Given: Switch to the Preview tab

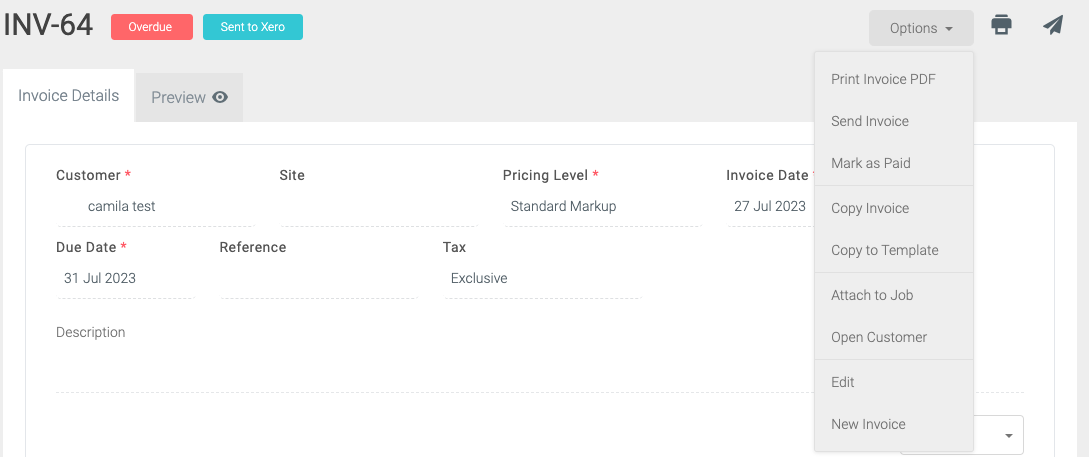Looking at the screenshot, I should [x=189, y=98].
